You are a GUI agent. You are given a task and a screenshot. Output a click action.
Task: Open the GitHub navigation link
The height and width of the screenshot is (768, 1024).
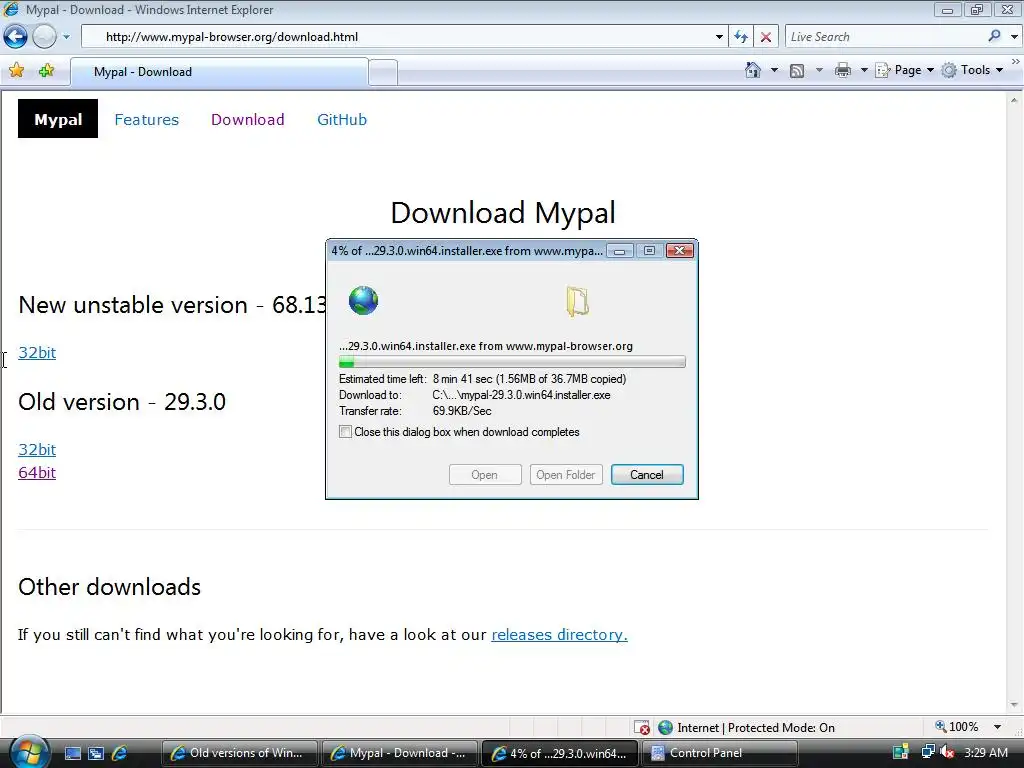click(x=342, y=120)
